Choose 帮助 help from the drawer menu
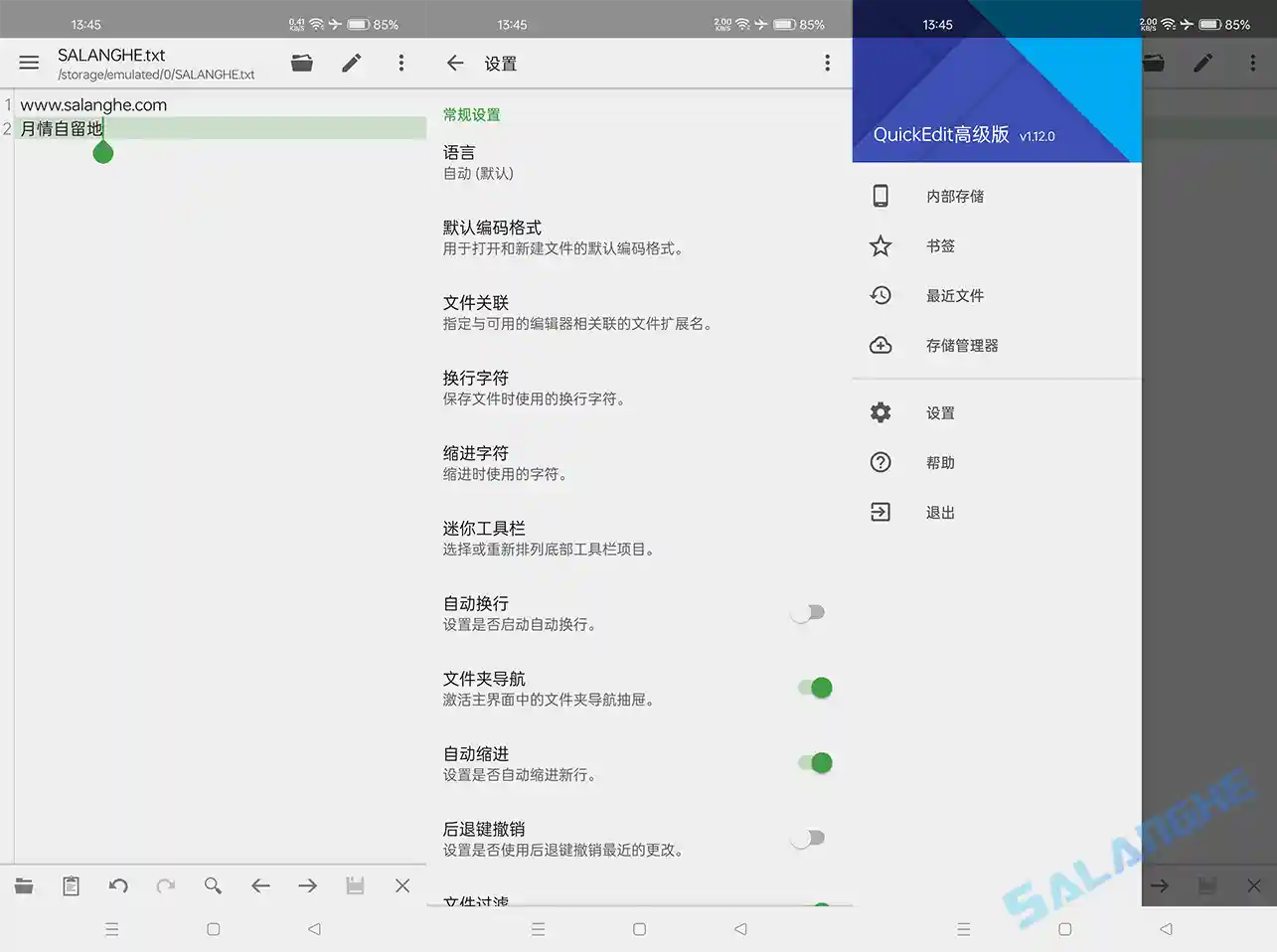This screenshot has height=952, width=1277. tap(939, 462)
